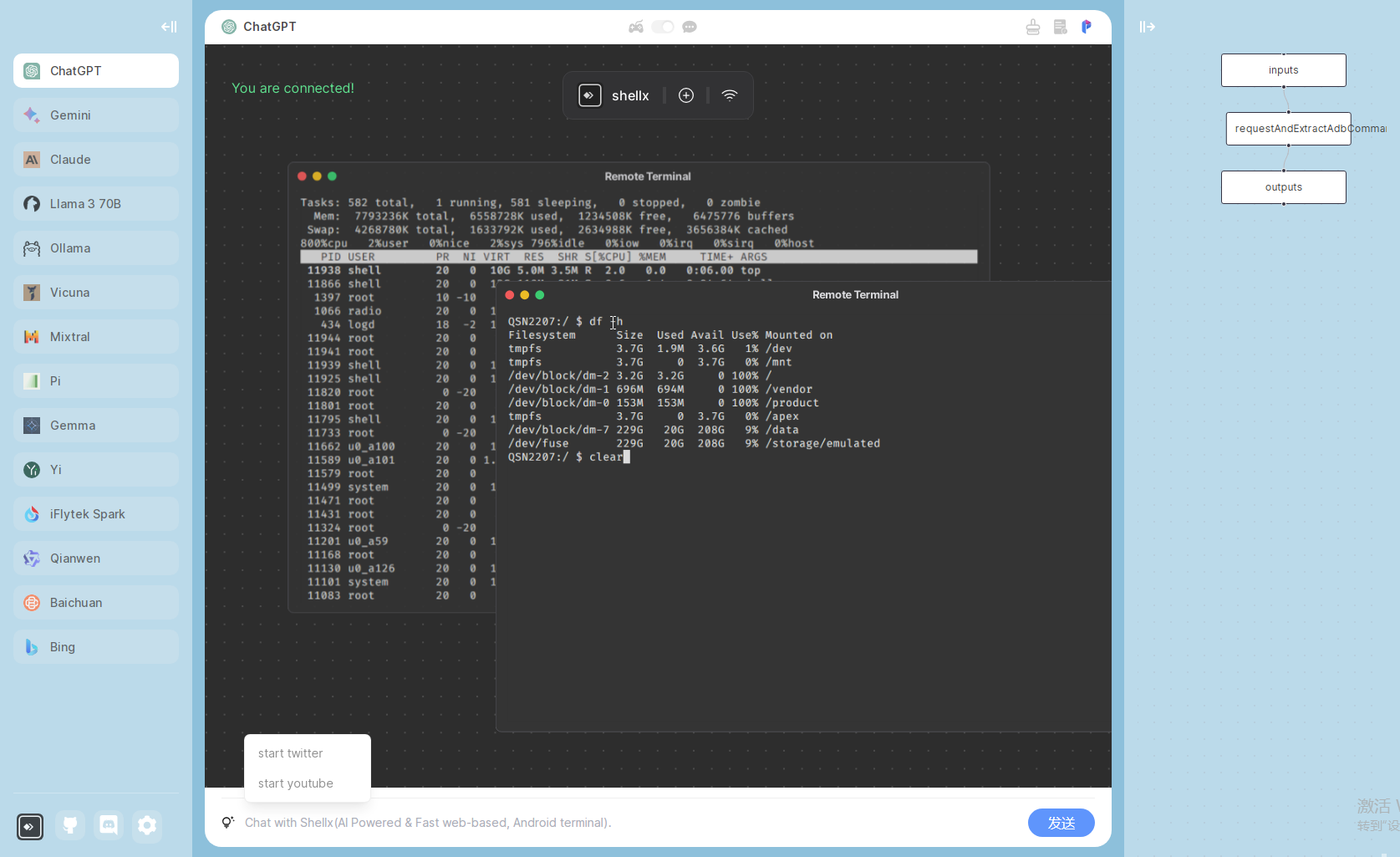The width and height of the screenshot is (1400, 857).
Task: Toggle the switch between gamepad and chat icons
Action: [x=663, y=27]
